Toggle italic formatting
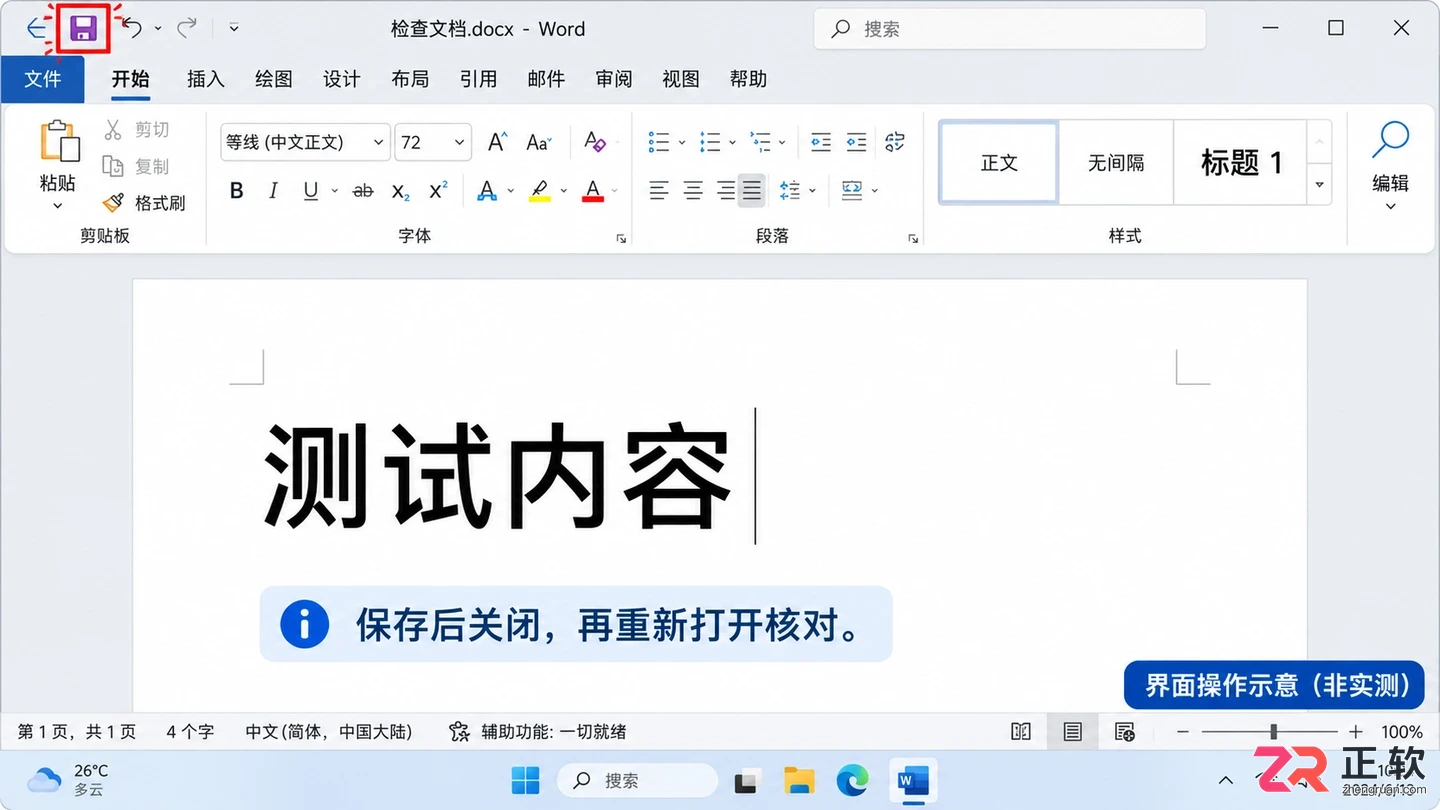The height and width of the screenshot is (810, 1440). coord(273,190)
